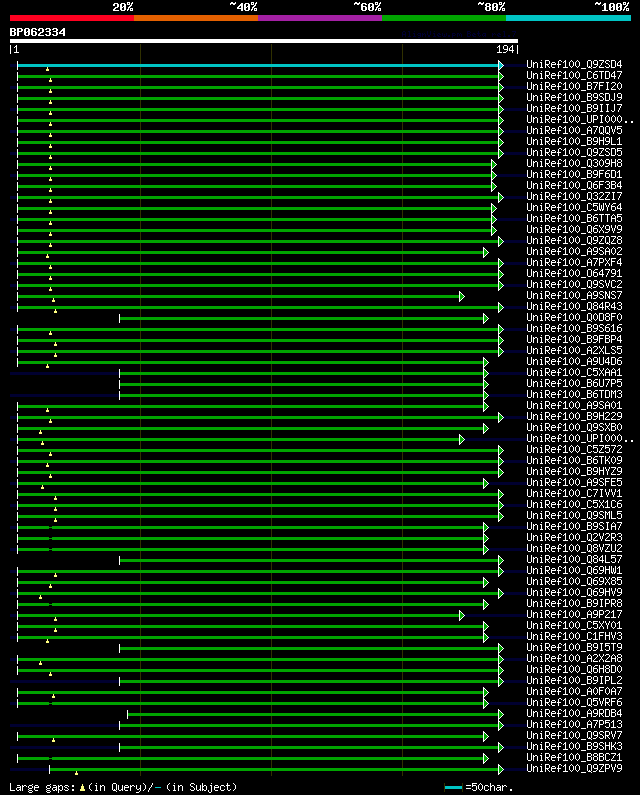The image size is (640, 795).
Task: Open the UniRef100_C6TD47 hit label
Action: pyautogui.click(x=574, y=76)
